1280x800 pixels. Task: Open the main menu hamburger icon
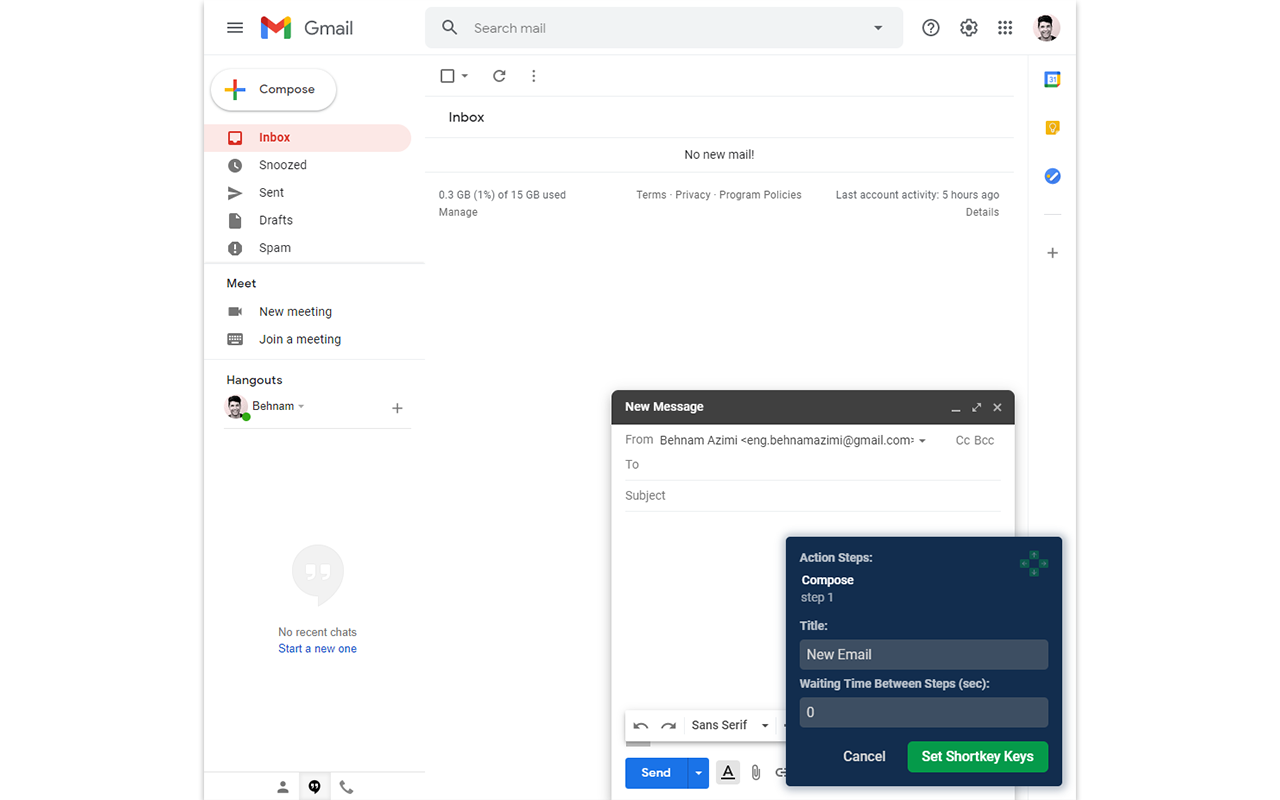point(235,28)
